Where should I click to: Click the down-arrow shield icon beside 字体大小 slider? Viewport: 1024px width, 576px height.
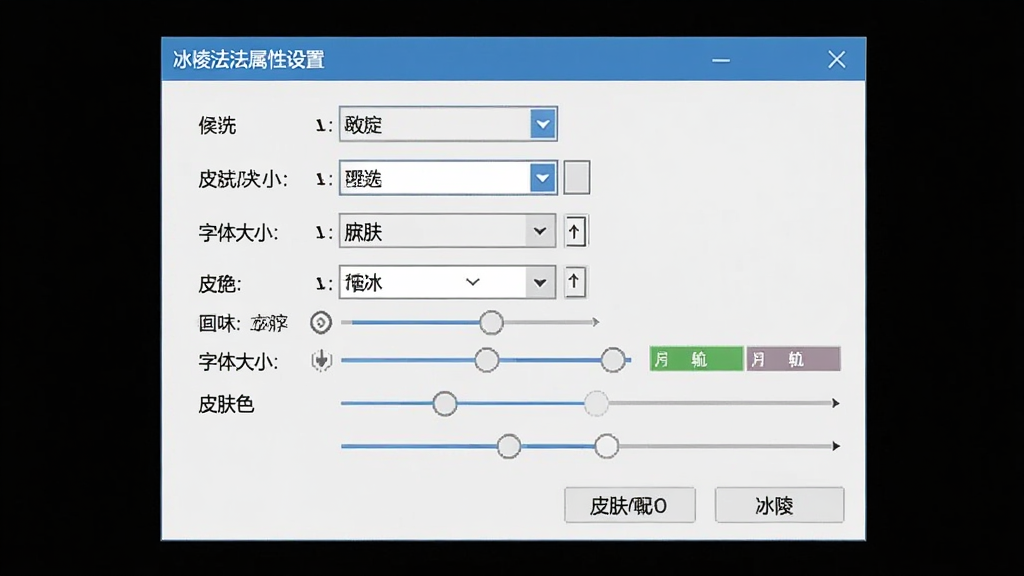point(321,360)
